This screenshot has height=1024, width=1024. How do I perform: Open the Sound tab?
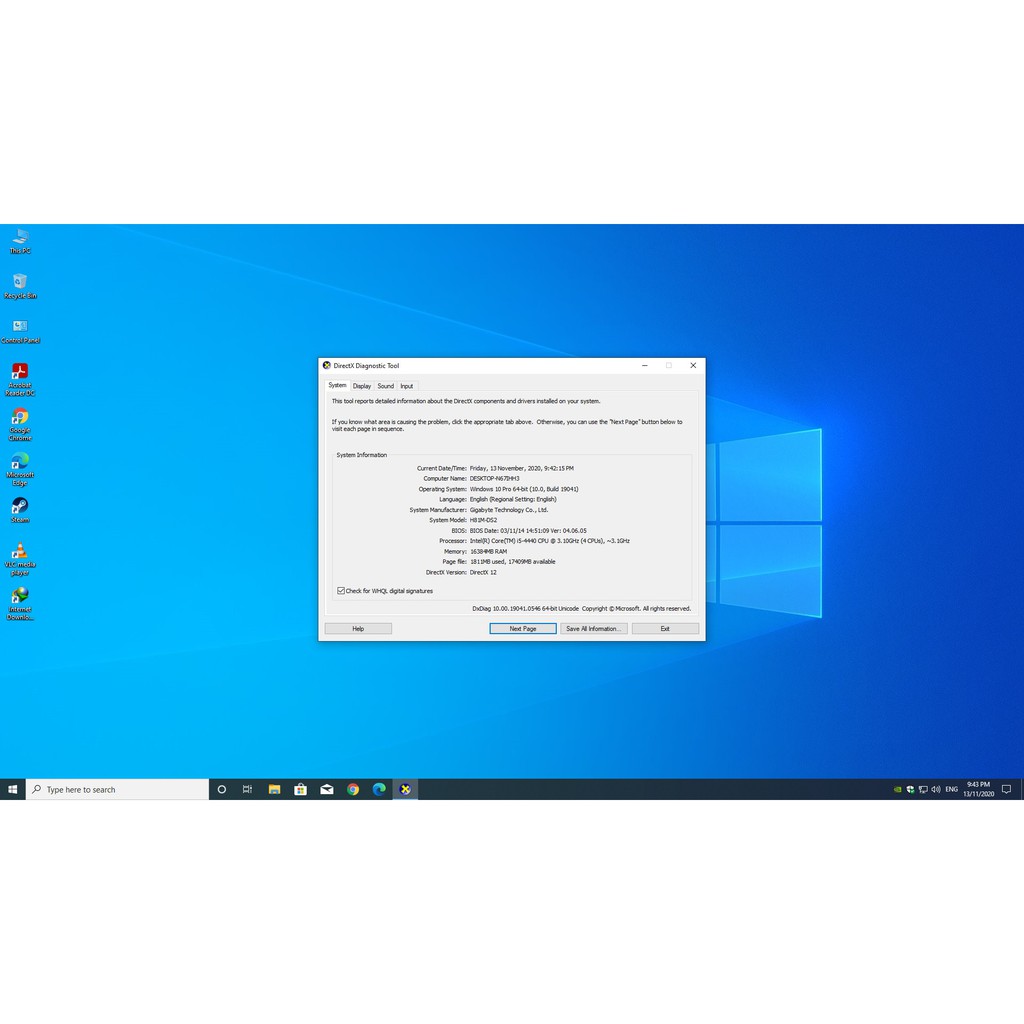[385, 386]
